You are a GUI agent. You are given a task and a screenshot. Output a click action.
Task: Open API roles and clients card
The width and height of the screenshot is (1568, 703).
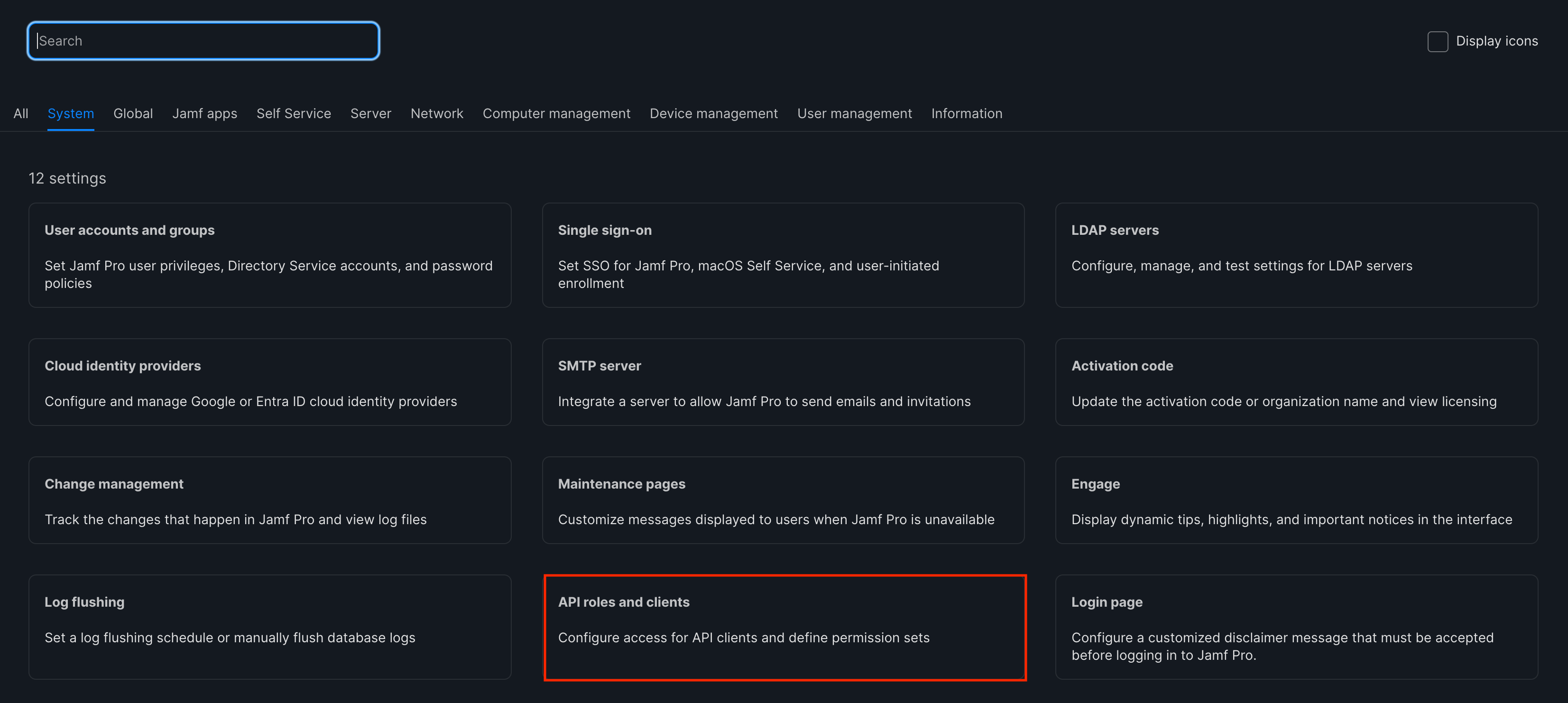pyautogui.click(x=784, y=627)
